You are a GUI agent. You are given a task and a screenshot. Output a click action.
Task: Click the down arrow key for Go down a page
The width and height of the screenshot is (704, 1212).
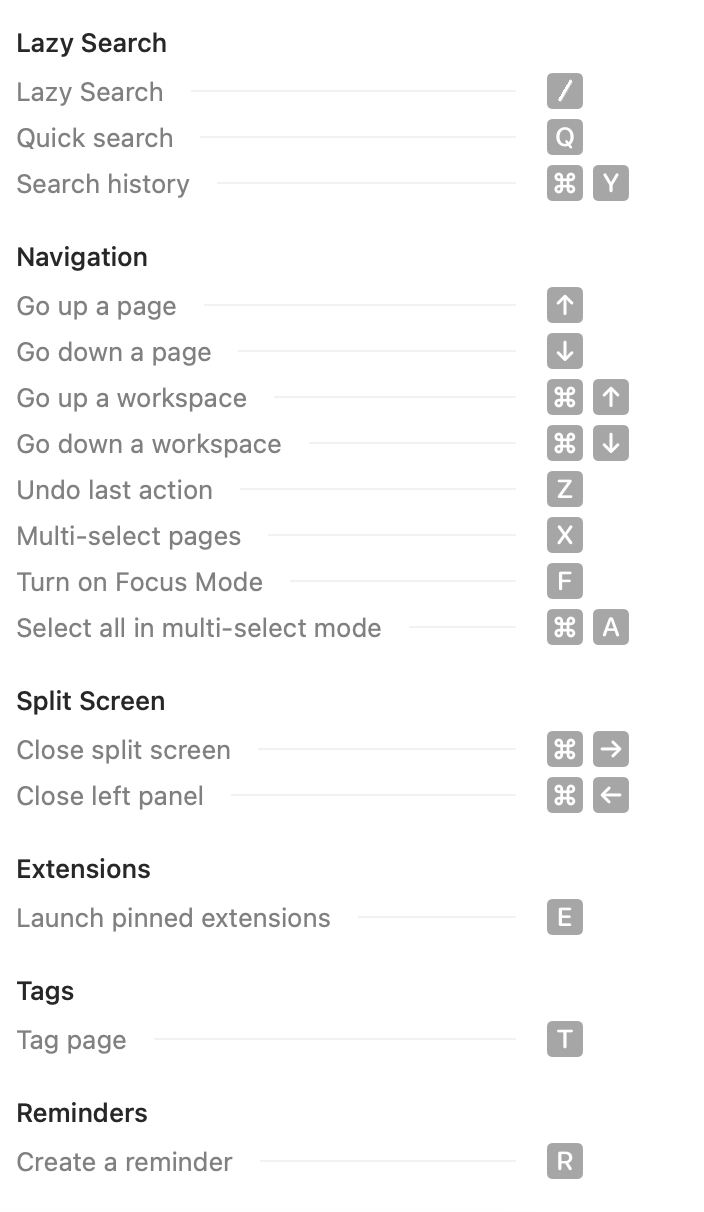click(x=565, y=352)
